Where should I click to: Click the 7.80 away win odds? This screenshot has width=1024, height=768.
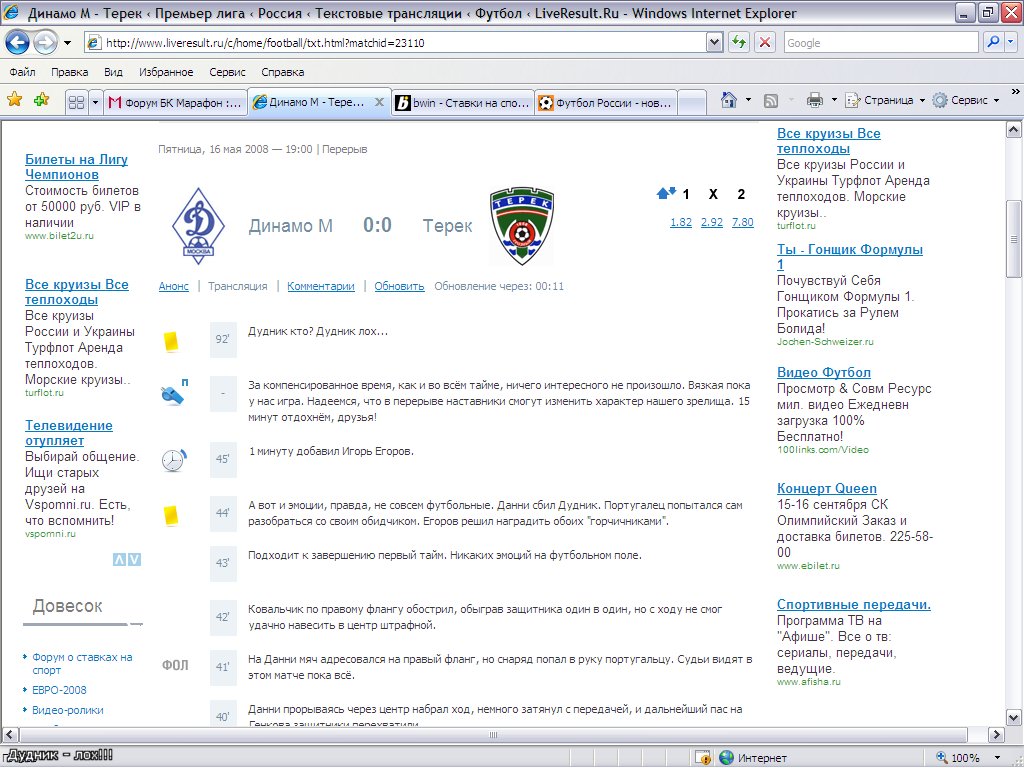(743, 222)
